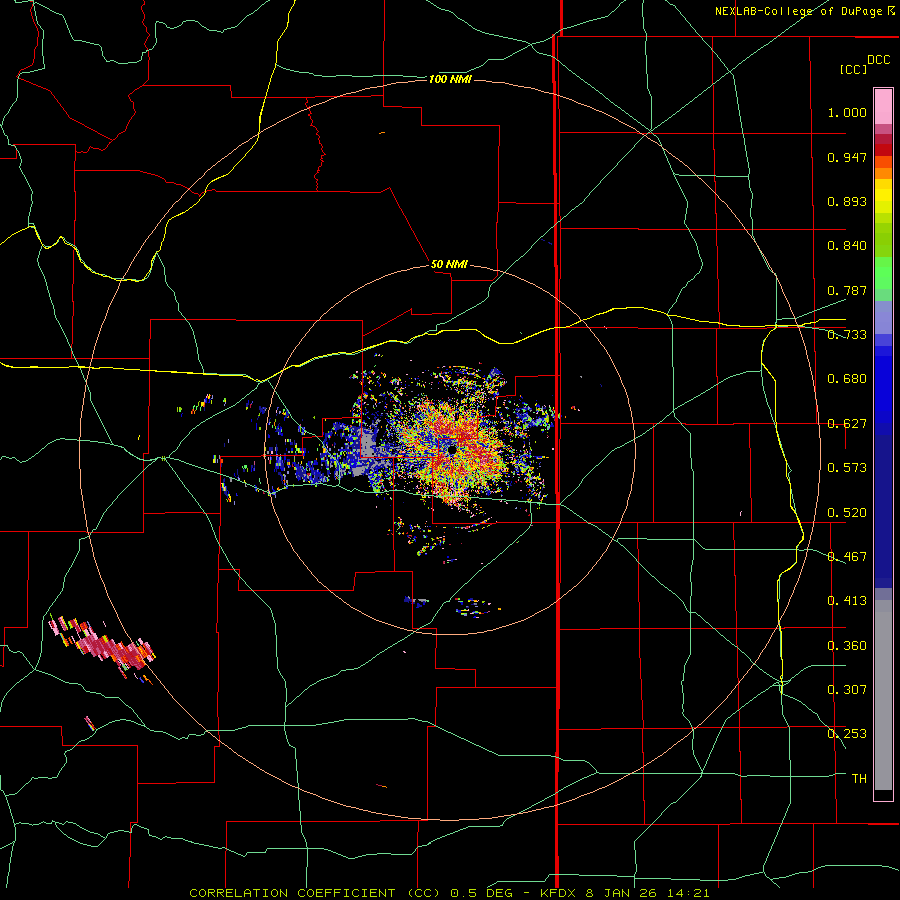Select the 0.573 legend value

click(x=847, y=468)
